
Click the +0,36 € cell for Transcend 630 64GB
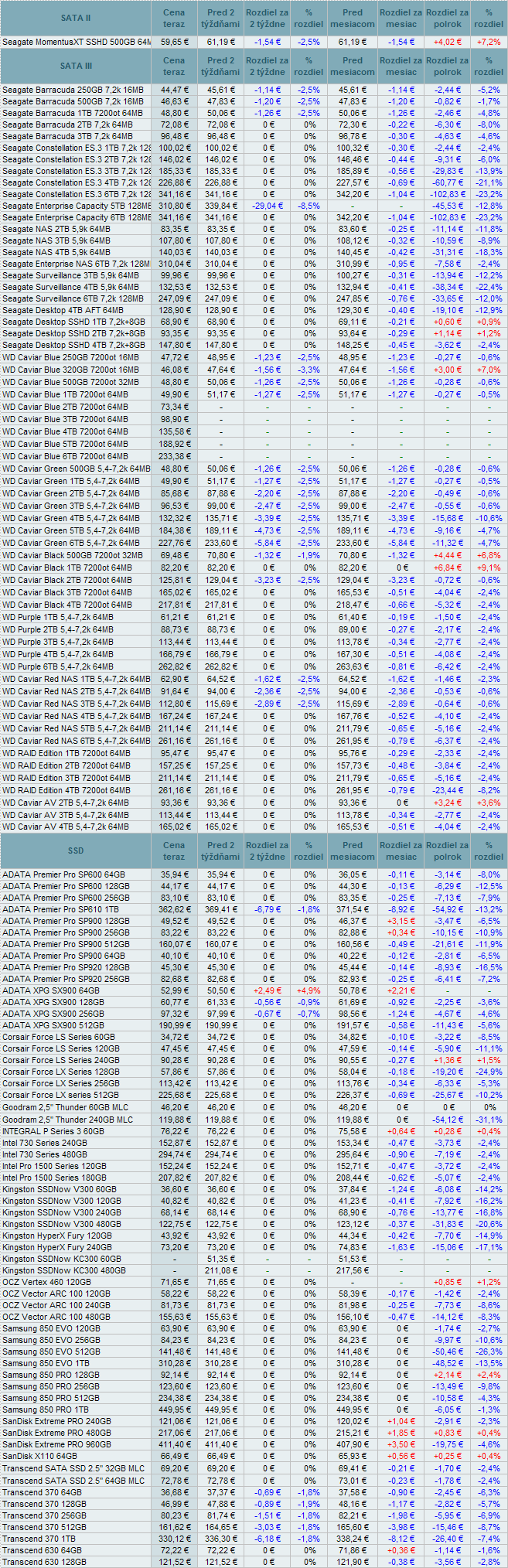click(401, 1550)
